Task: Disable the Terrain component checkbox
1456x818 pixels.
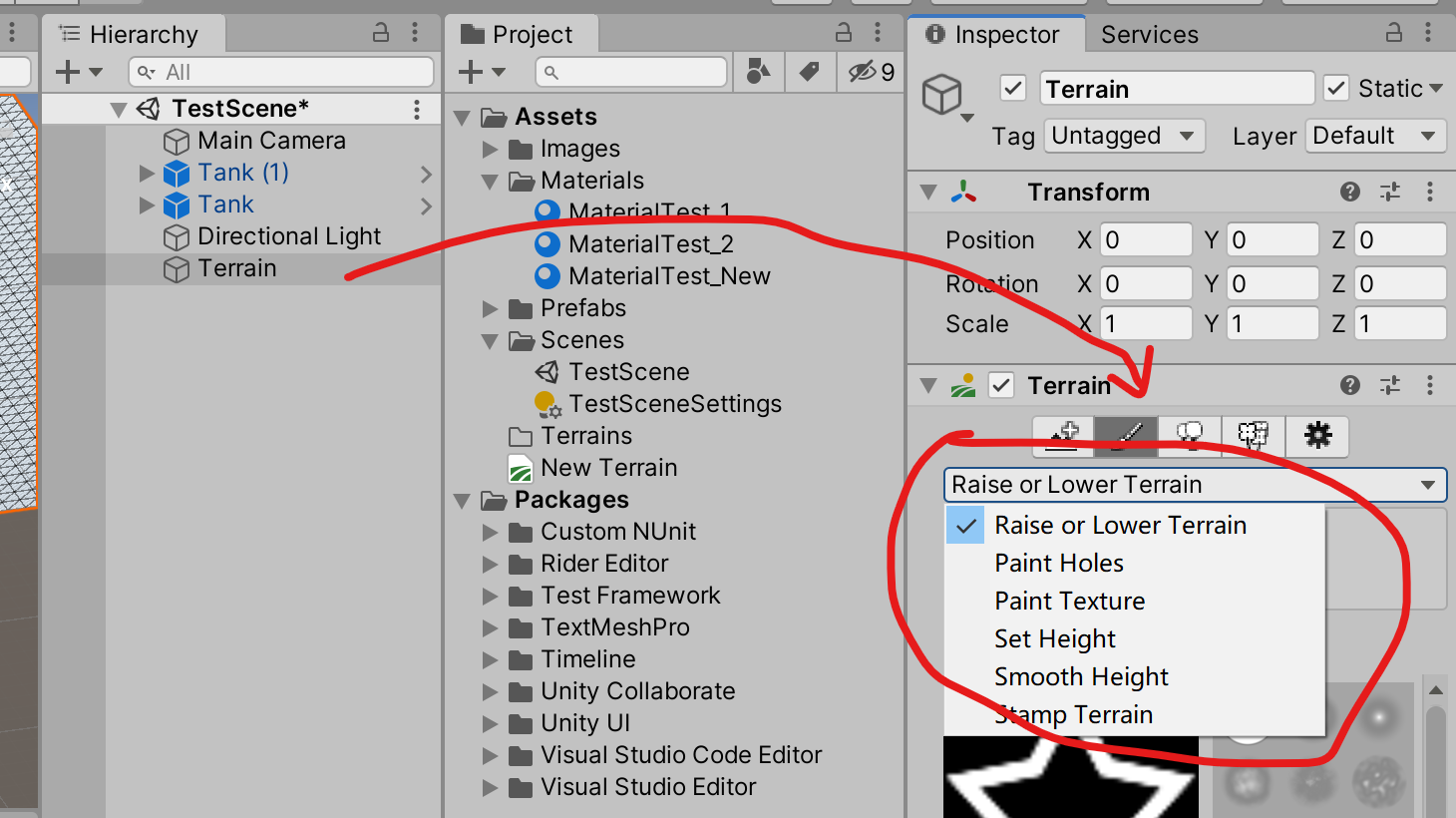Action: (1001, 385)
